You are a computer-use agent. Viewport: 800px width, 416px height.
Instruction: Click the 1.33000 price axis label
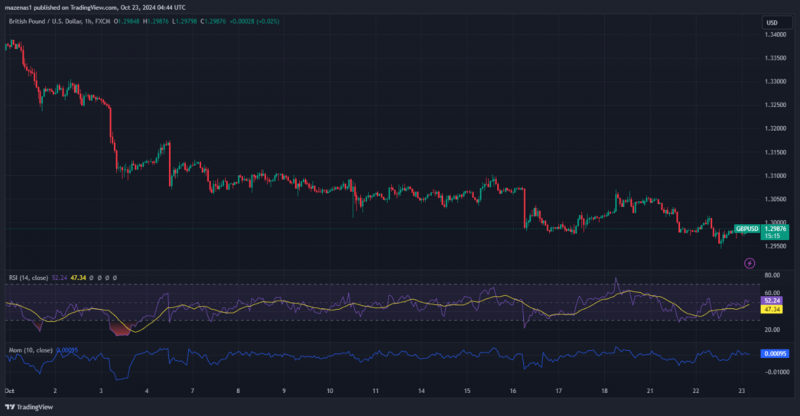point(775,82)
